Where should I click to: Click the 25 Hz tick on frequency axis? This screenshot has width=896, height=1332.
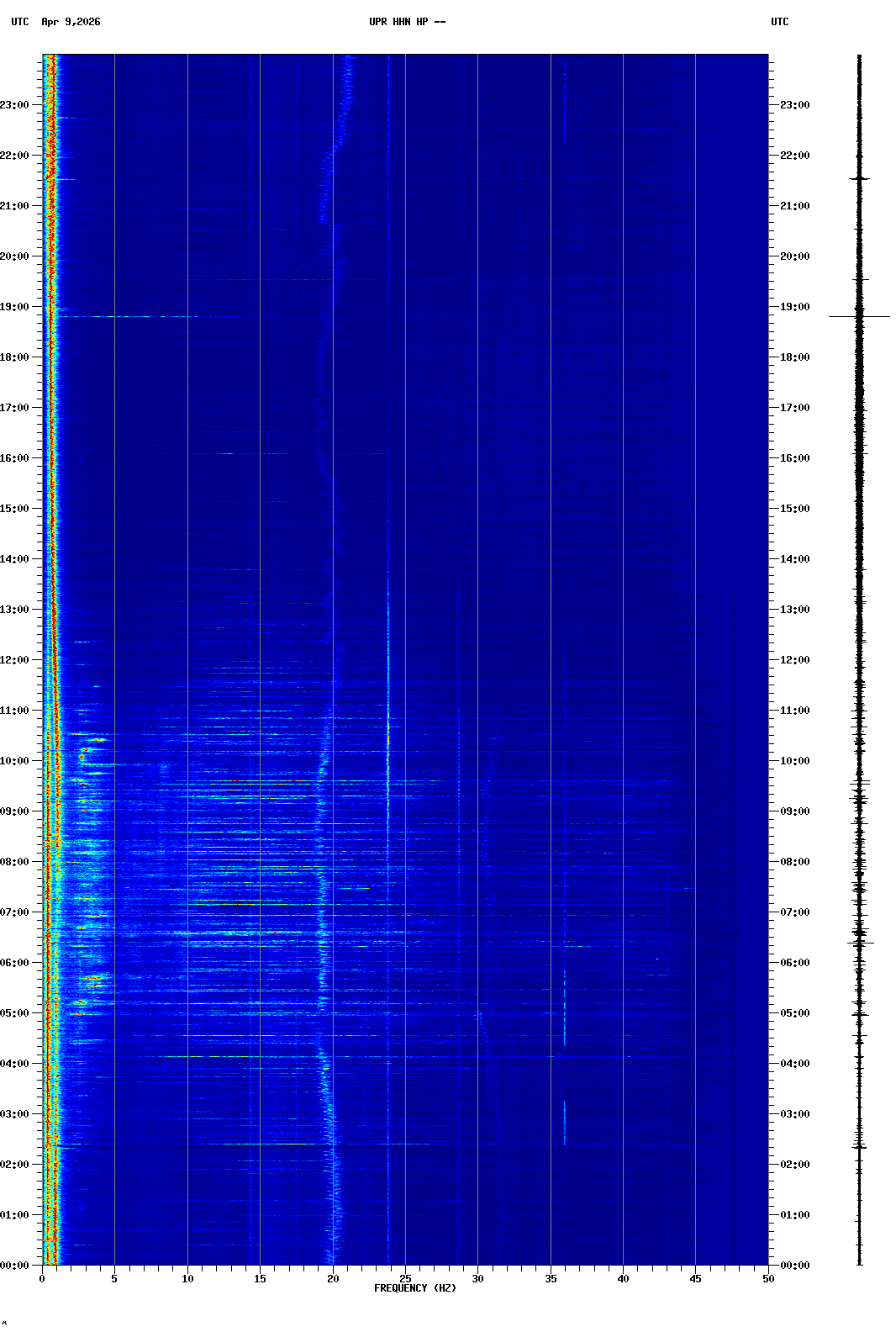405,1278
